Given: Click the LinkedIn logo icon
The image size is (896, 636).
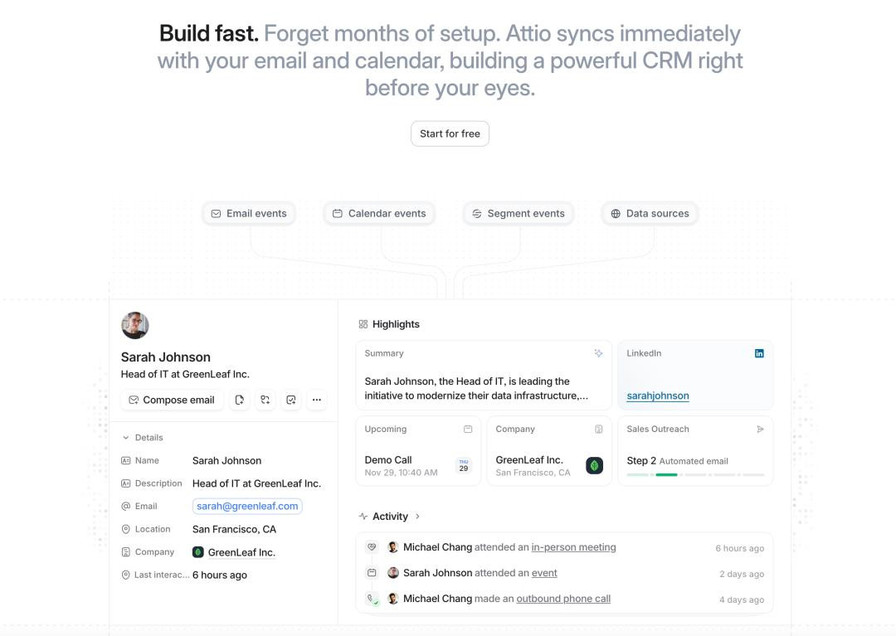Looking at the screenshot, I should [759, 353].
